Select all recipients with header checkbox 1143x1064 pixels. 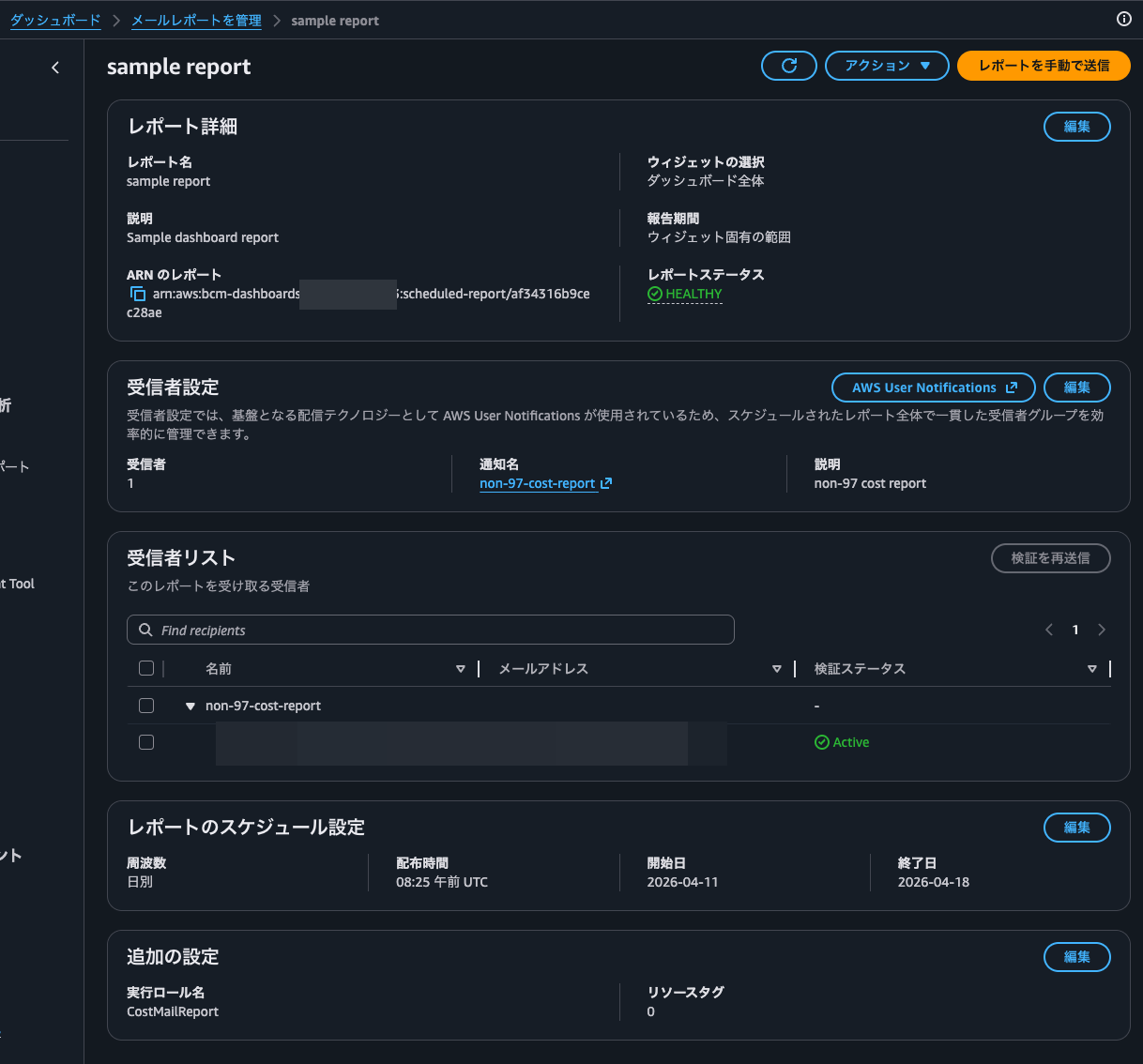coord(146,668)
